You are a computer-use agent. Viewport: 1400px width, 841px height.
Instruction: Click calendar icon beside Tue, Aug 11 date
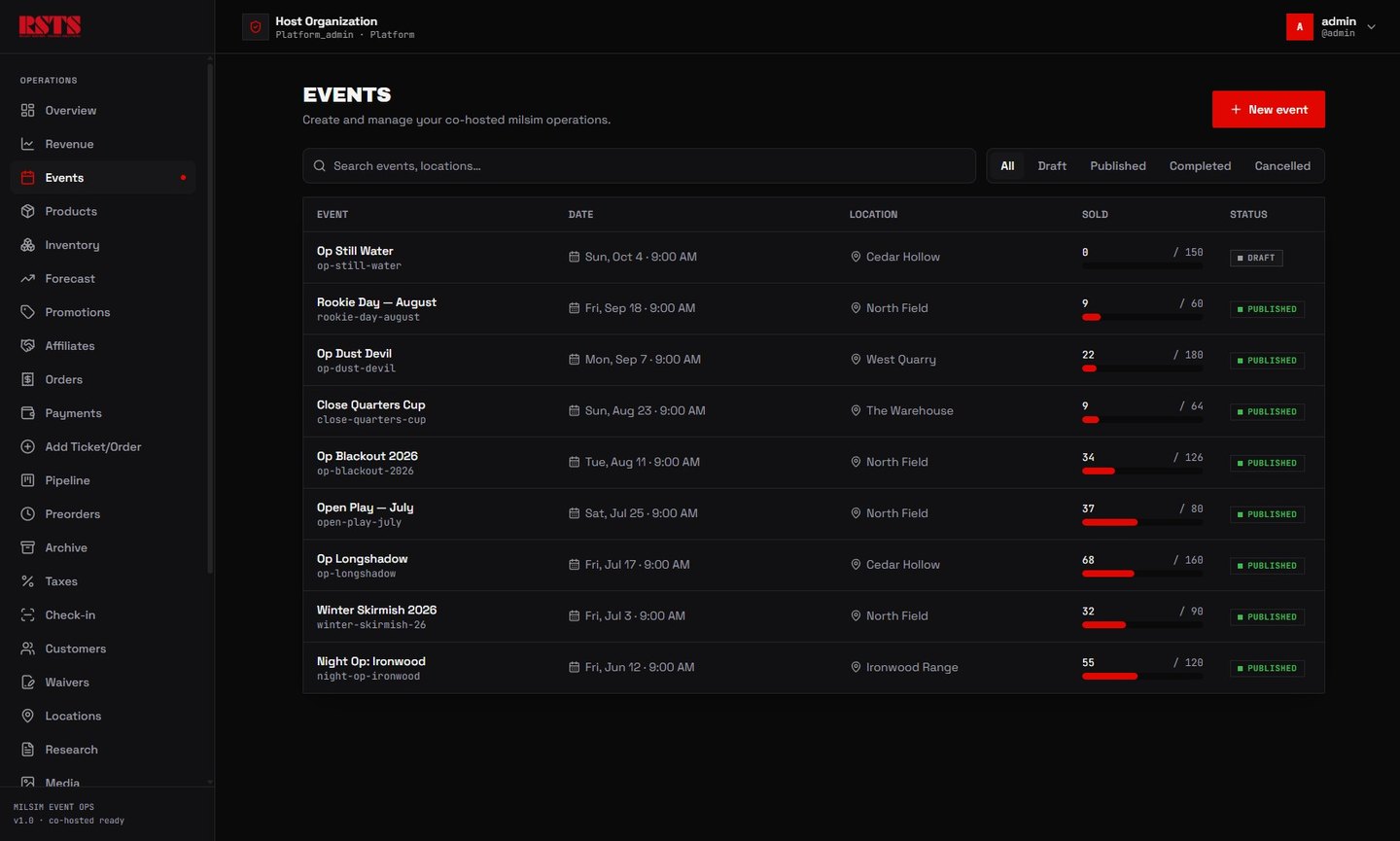tap(574, 463)
